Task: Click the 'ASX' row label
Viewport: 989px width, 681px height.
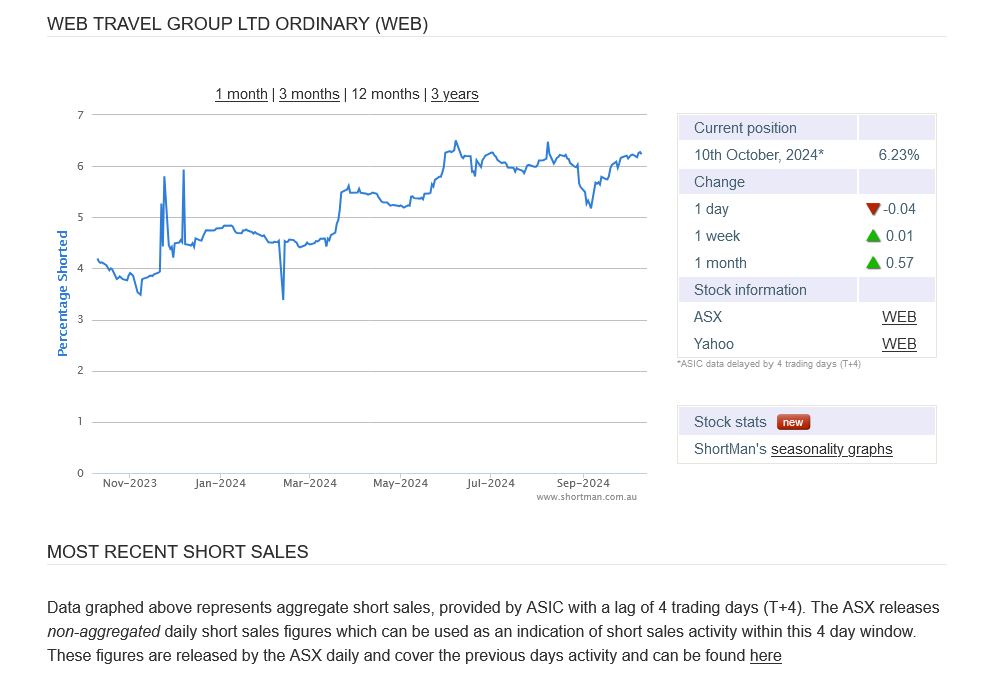Action: 708,317
